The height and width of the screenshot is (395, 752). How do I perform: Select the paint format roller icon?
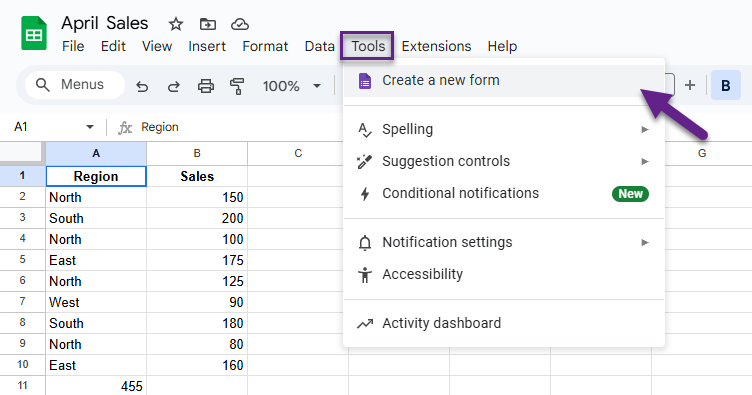tap(237, 86)
